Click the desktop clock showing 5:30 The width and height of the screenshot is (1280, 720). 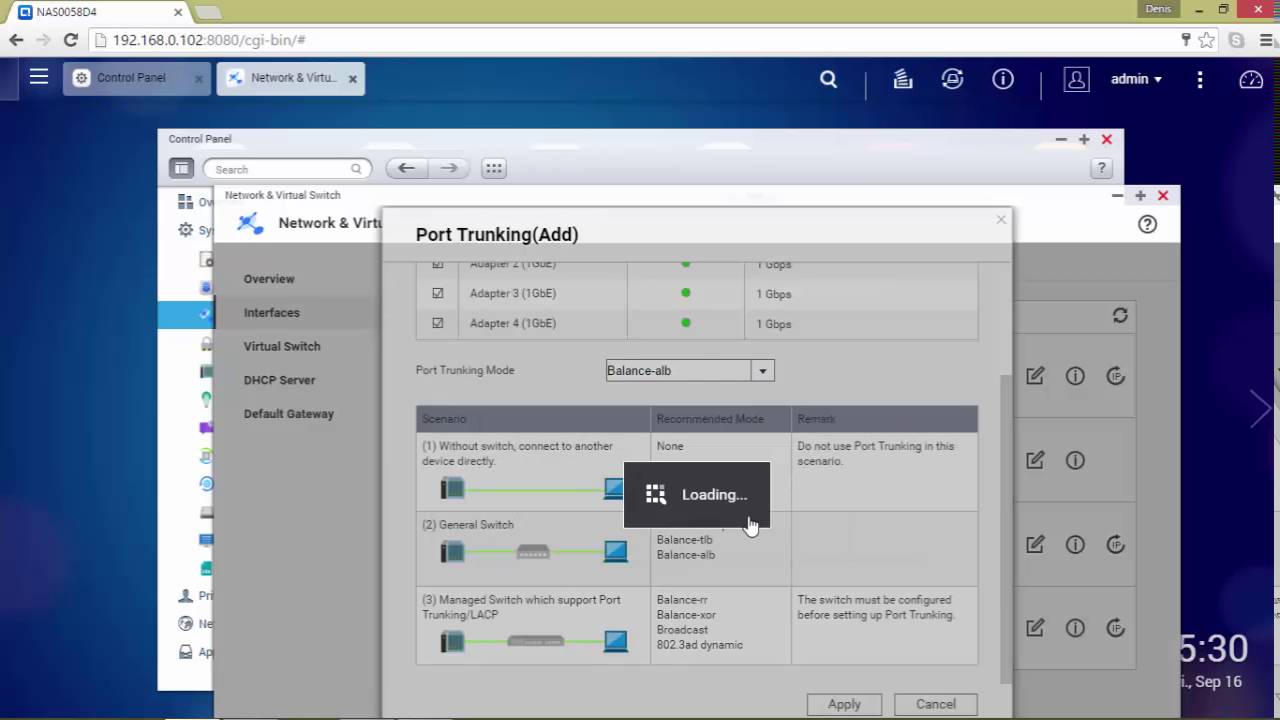click(1212, 649)
